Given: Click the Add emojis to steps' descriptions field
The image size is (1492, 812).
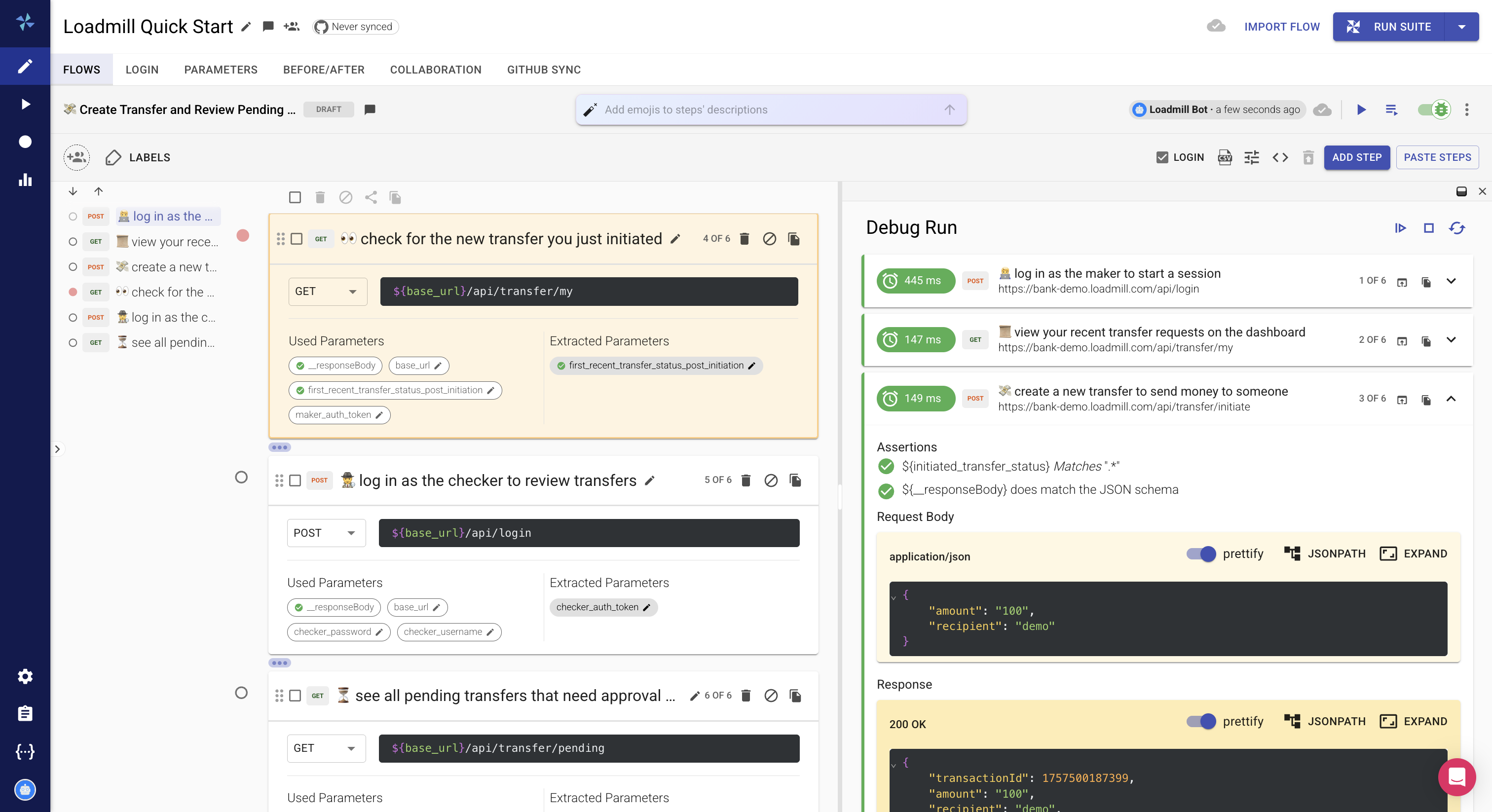Looking at the screenshot, I should coord(770,110).
